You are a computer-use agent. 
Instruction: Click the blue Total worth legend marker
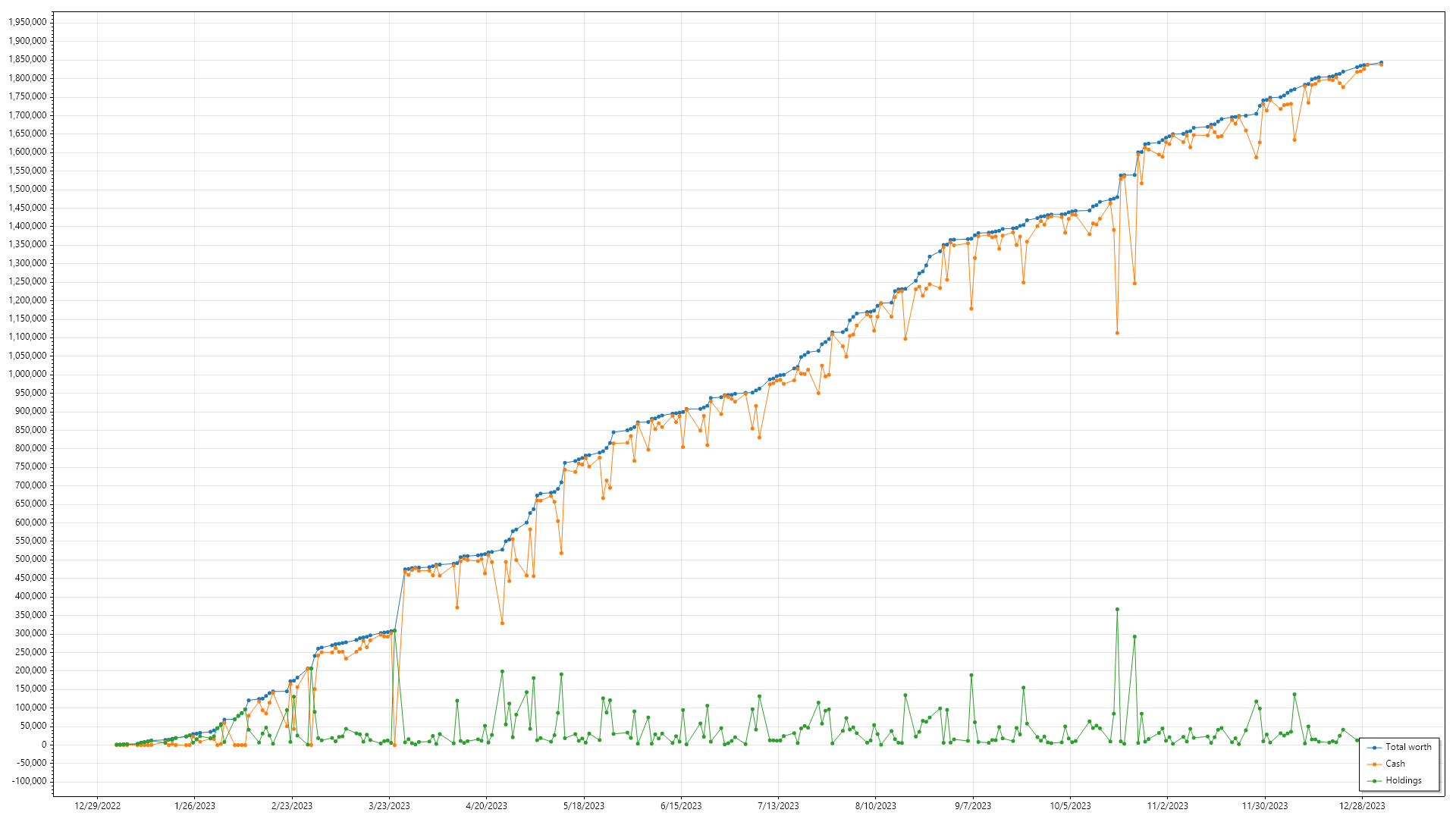[1374, 748]
